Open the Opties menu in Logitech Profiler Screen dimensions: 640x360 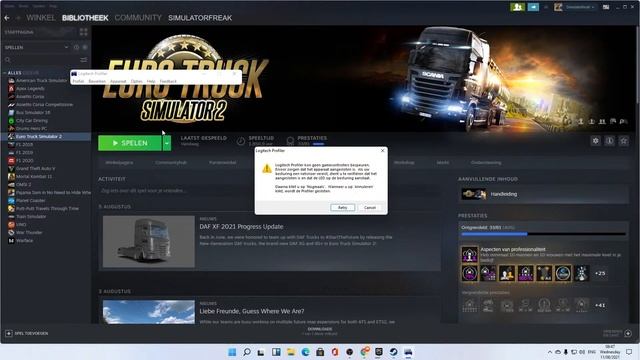tap(136, 81)
